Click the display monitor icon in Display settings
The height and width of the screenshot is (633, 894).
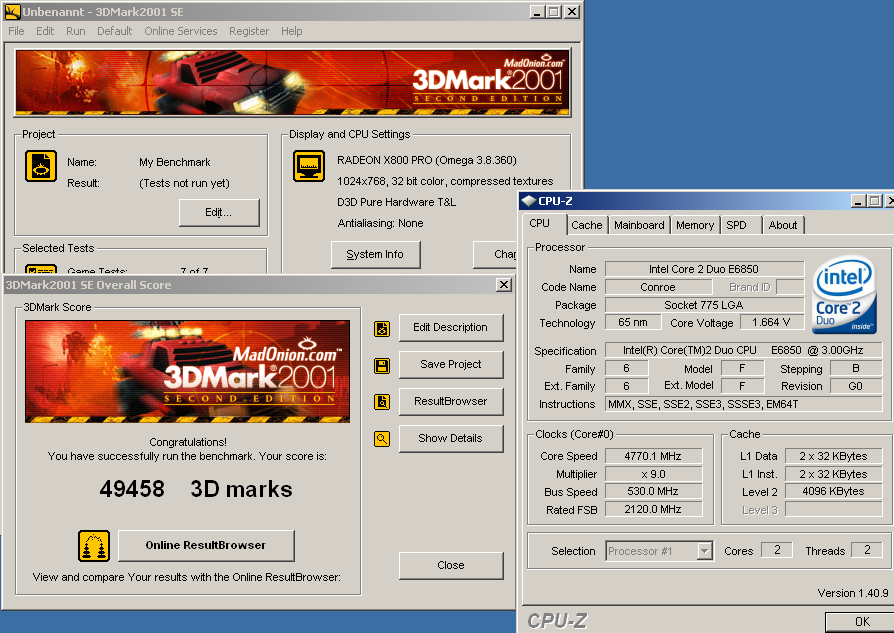308,166
